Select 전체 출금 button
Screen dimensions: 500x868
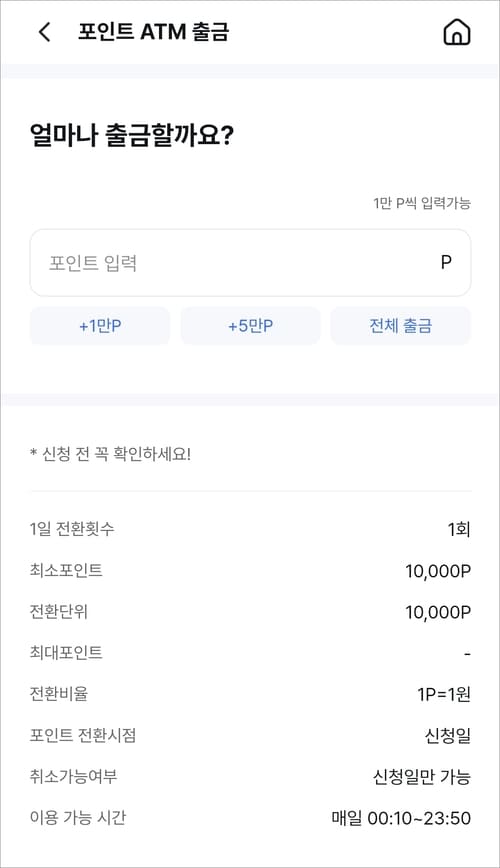400,326
